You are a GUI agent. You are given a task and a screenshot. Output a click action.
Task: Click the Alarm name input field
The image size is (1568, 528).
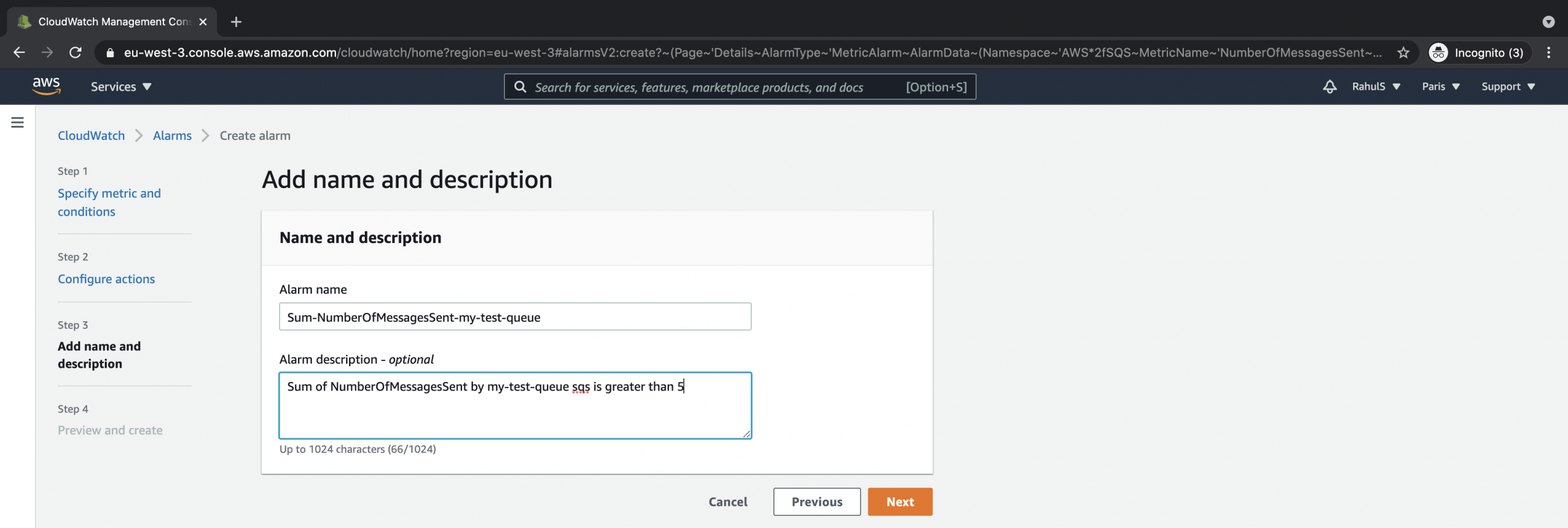[x=515, y=317]
